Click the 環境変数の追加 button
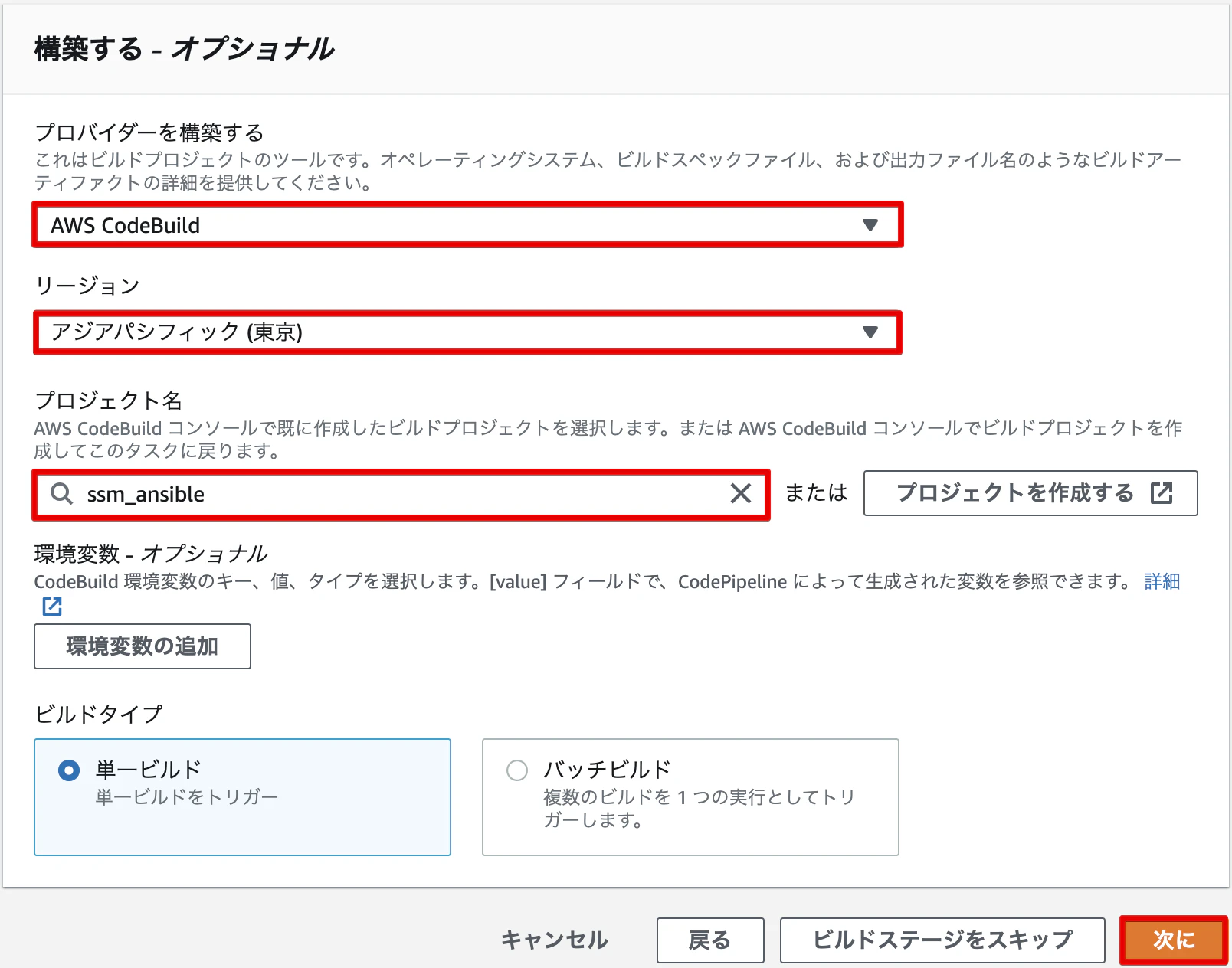This screenshot has width=1232, height=968. (143, 646)
